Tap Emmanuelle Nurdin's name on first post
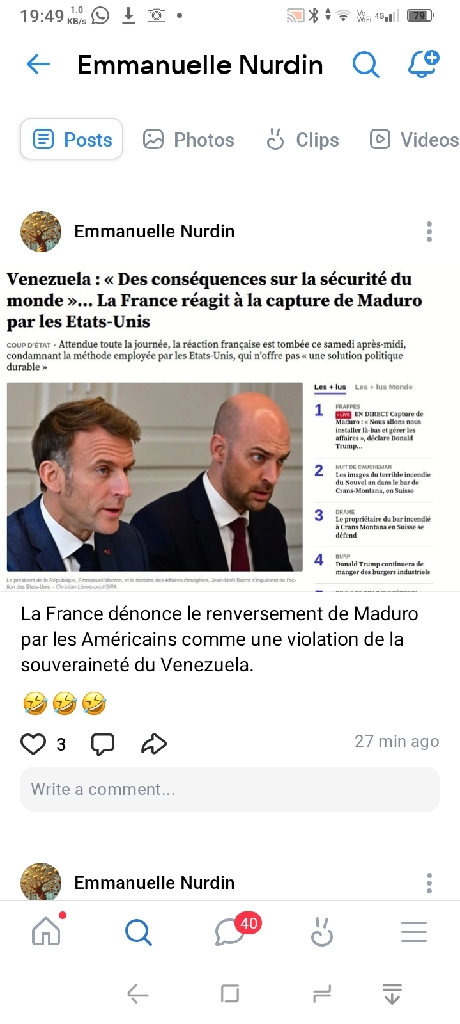Image resolution: width=460 pixels, height=1024 pixels. pos(154,231)
